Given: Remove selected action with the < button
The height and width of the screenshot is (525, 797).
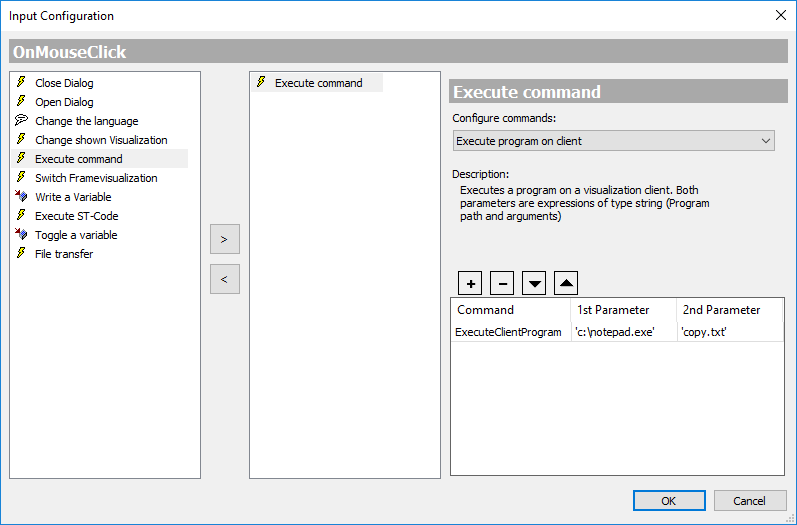Looking at the screenshot, I should [225, 279].
